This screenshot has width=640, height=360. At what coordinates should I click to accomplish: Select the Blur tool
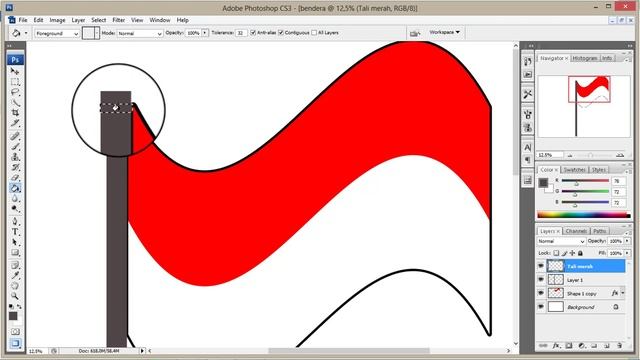[x=15, y=198]
